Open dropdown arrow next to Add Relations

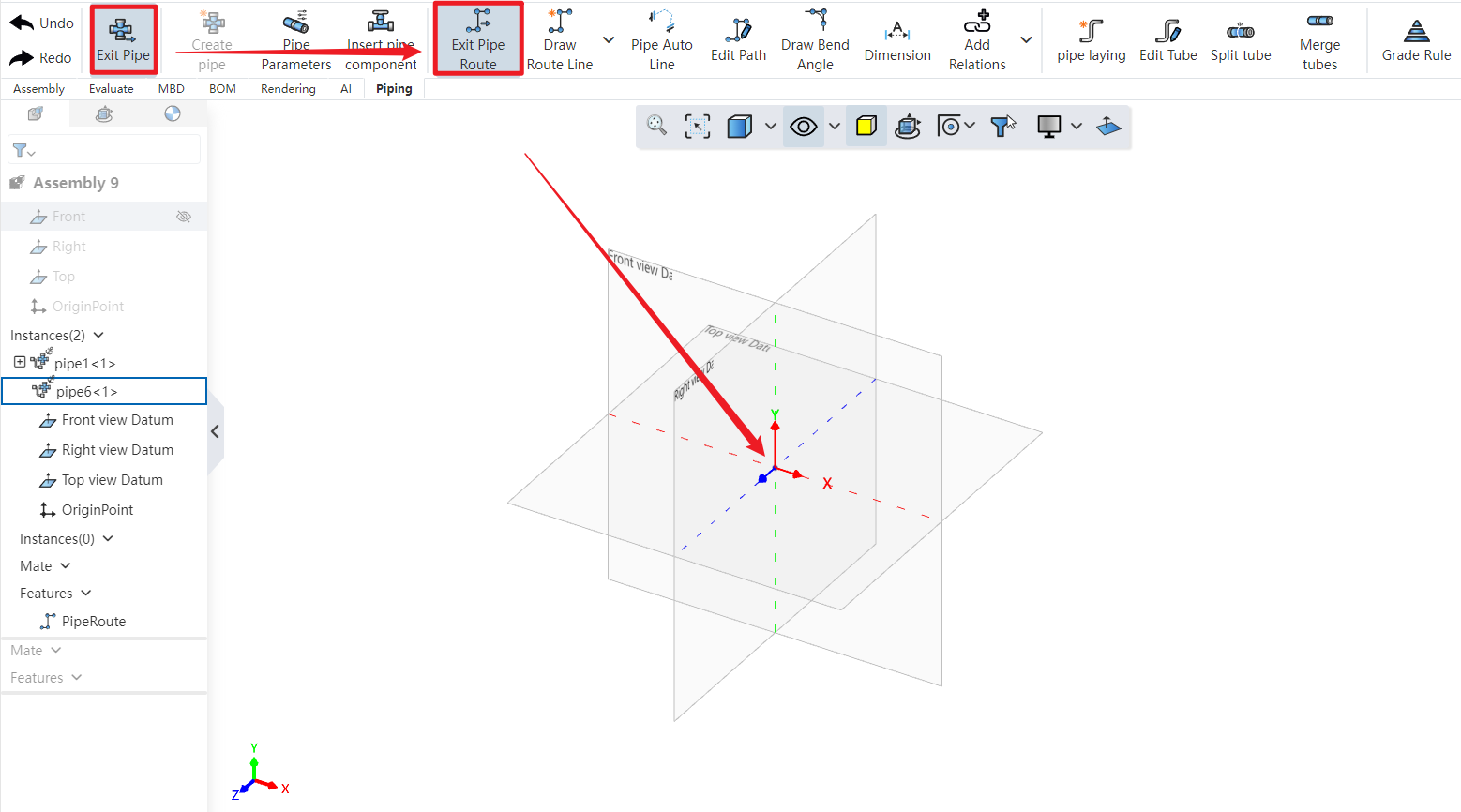[1026, 39]
